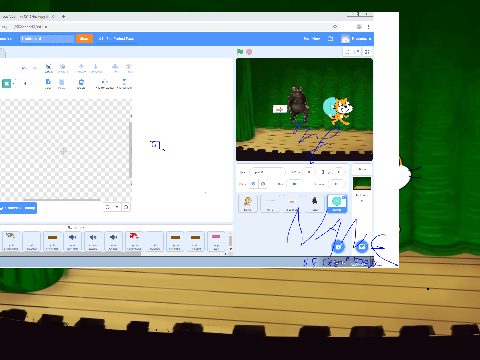Click the vertical scrollbar of the costume canvas
480x360 pixels.
130,150
